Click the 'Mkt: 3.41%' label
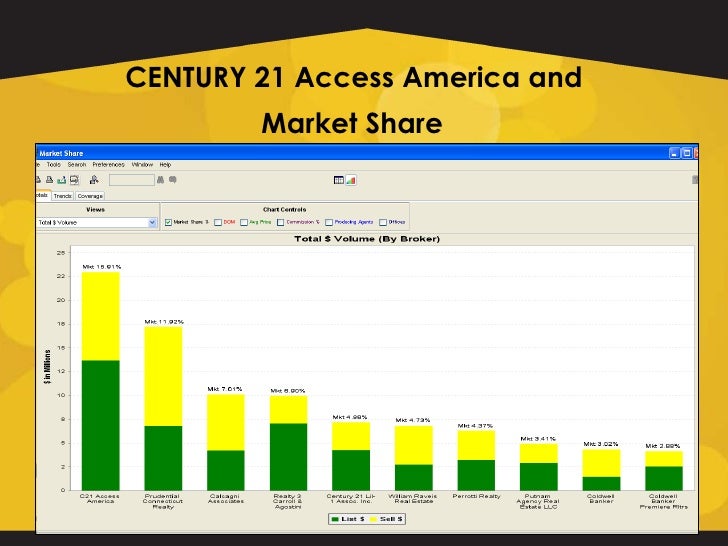Viewport: 728px width, 546px height. point(538,439)
